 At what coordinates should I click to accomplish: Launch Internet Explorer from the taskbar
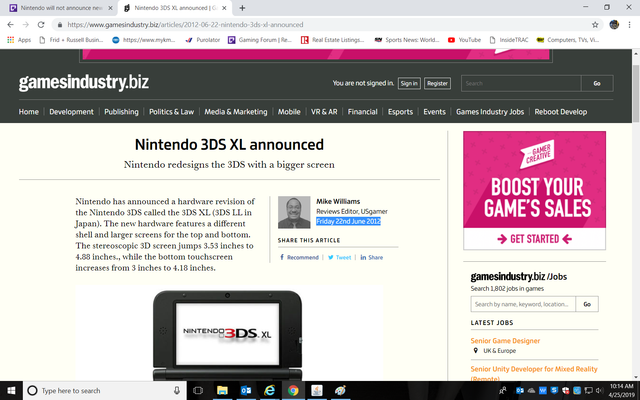coord(269,391)
